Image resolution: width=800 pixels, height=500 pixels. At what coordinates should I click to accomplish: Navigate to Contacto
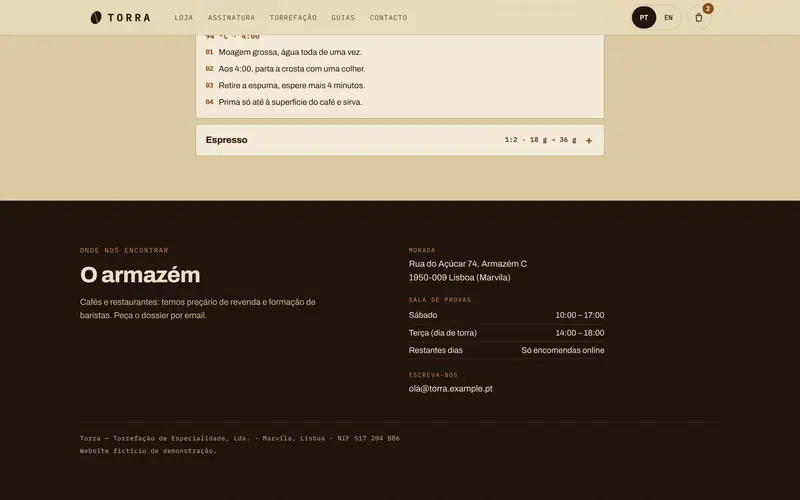tap(388, 18)
